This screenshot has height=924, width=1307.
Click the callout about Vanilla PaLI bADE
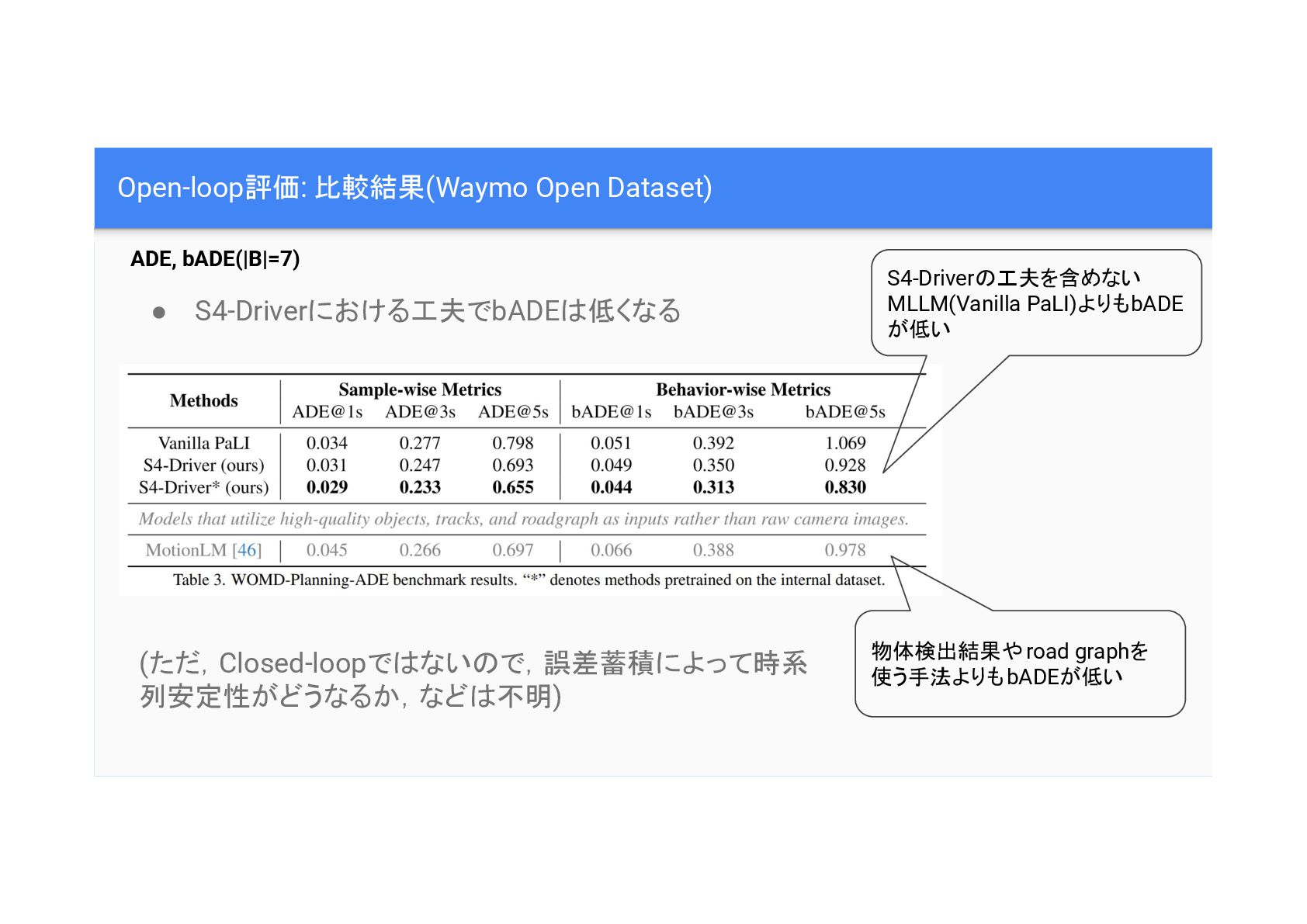(x=1036, y=303)
